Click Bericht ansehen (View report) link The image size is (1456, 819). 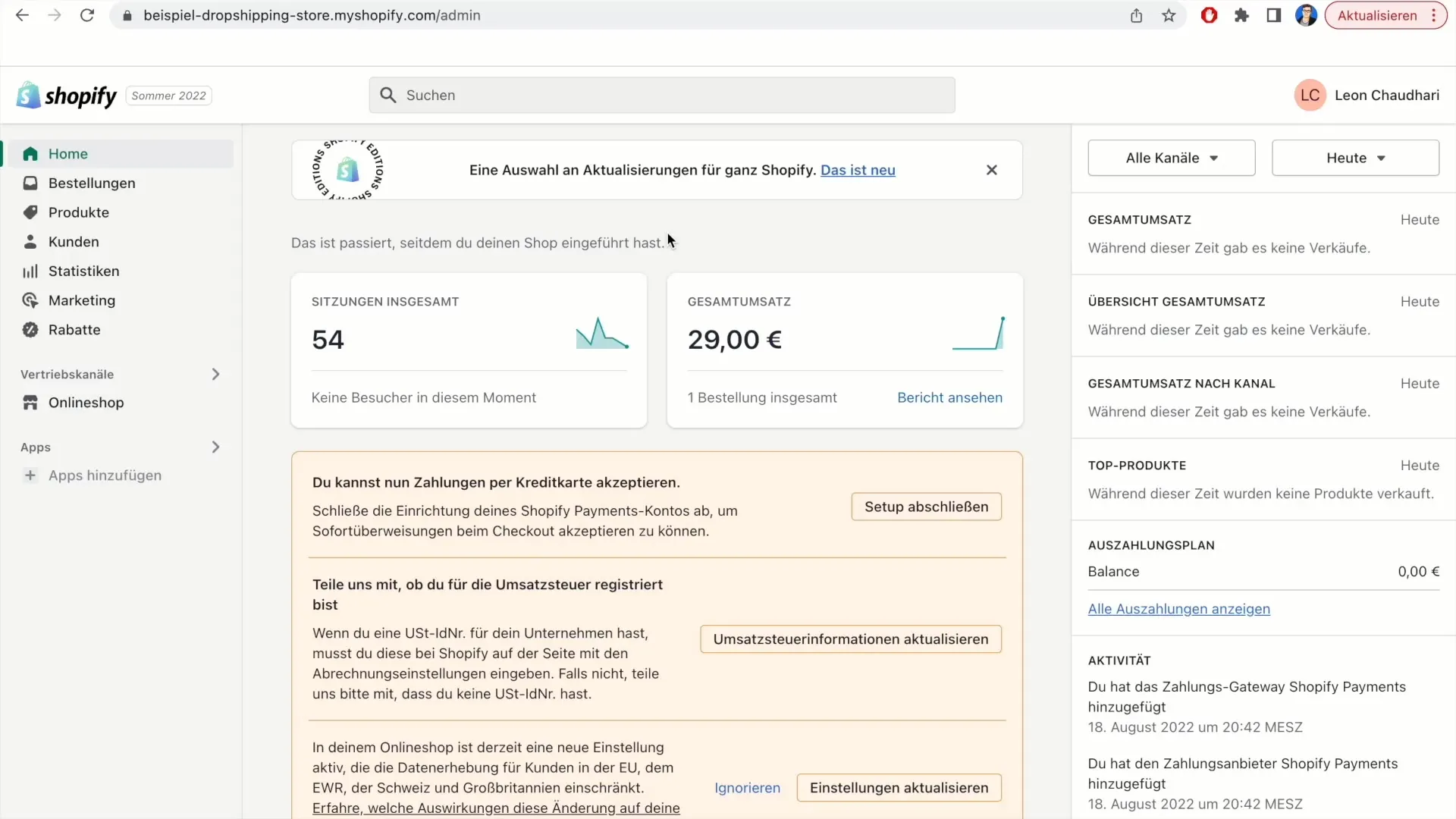(949, 397)
